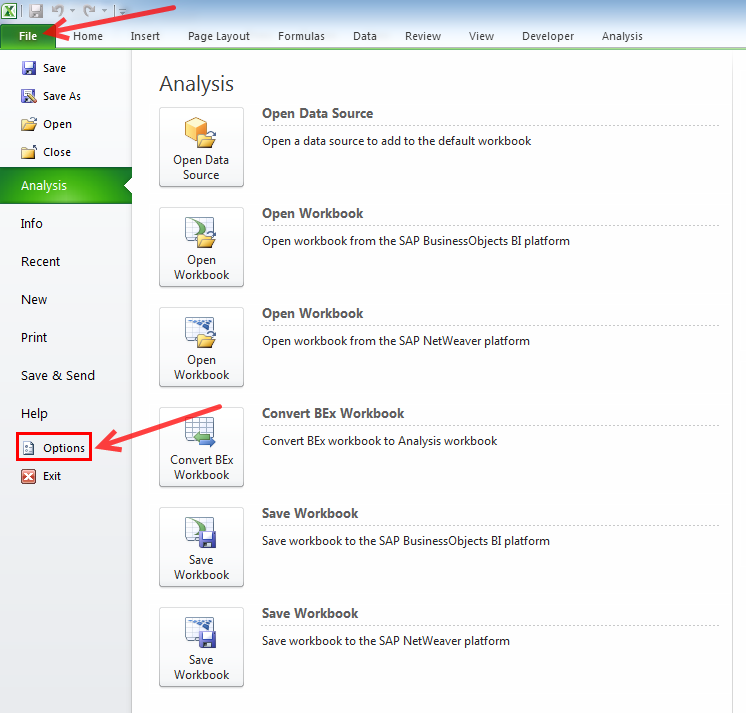Switch to the Developer ribbon tab

(x=548, y=36)
